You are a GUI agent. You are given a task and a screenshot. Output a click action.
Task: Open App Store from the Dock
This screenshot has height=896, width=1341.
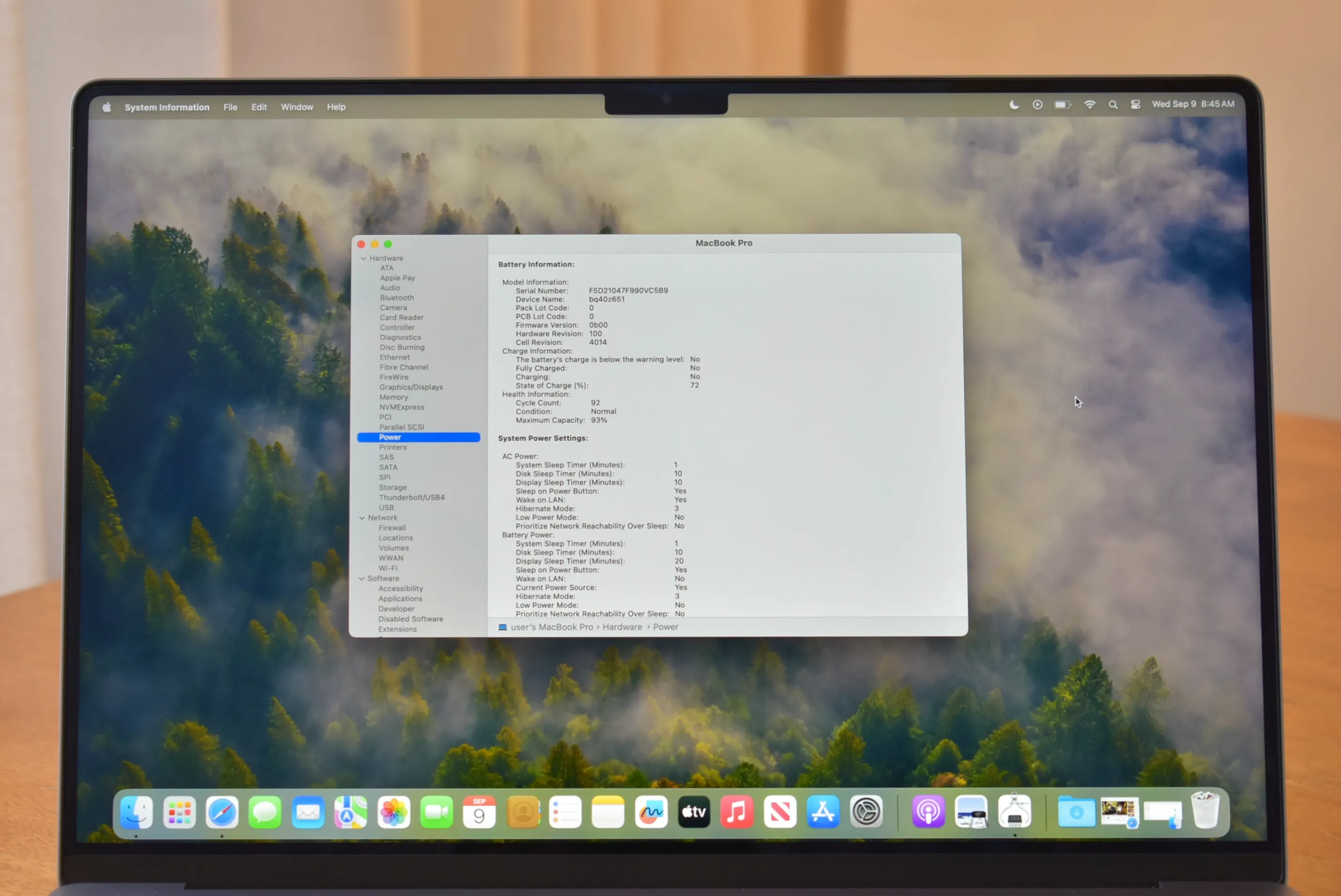pos(823,812)
